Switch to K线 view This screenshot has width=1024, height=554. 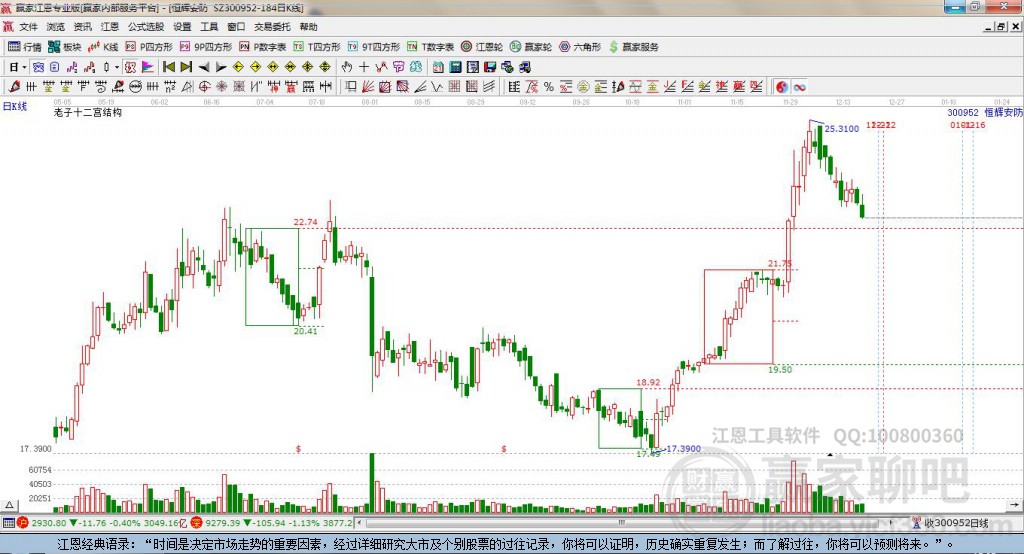(103, 47)
